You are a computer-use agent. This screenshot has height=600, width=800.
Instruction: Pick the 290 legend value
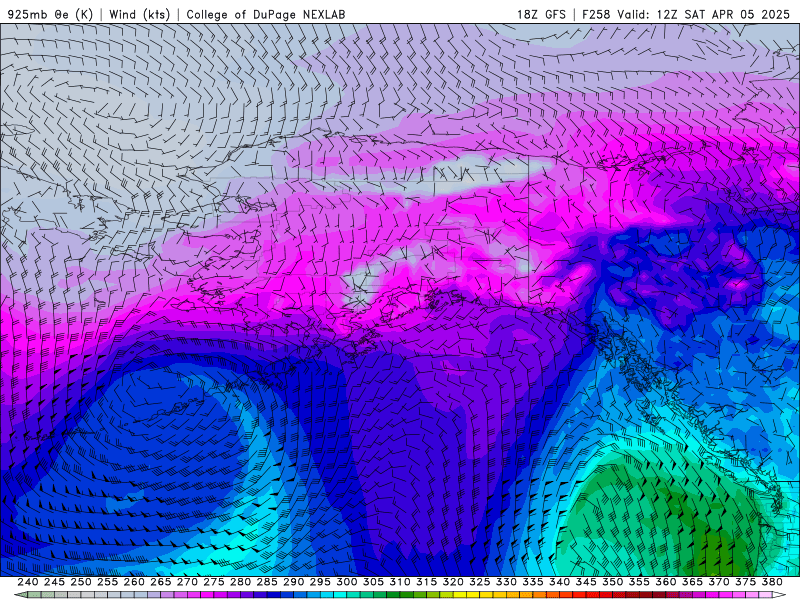(x=293, y=582)
